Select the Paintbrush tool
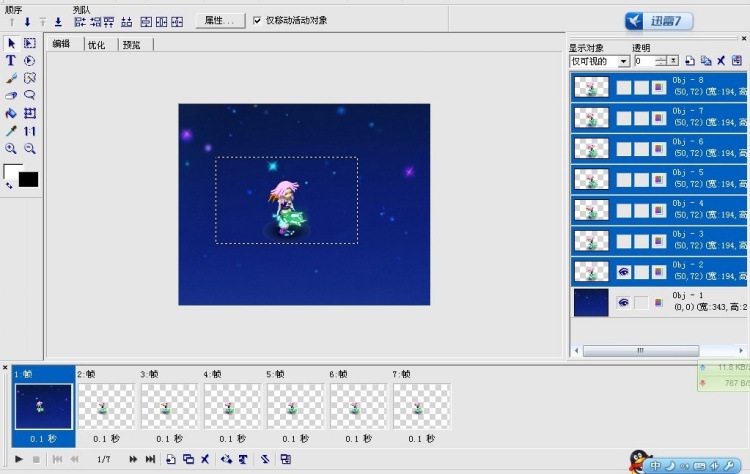This screenshot has width=750, height=474. (11, 78)
